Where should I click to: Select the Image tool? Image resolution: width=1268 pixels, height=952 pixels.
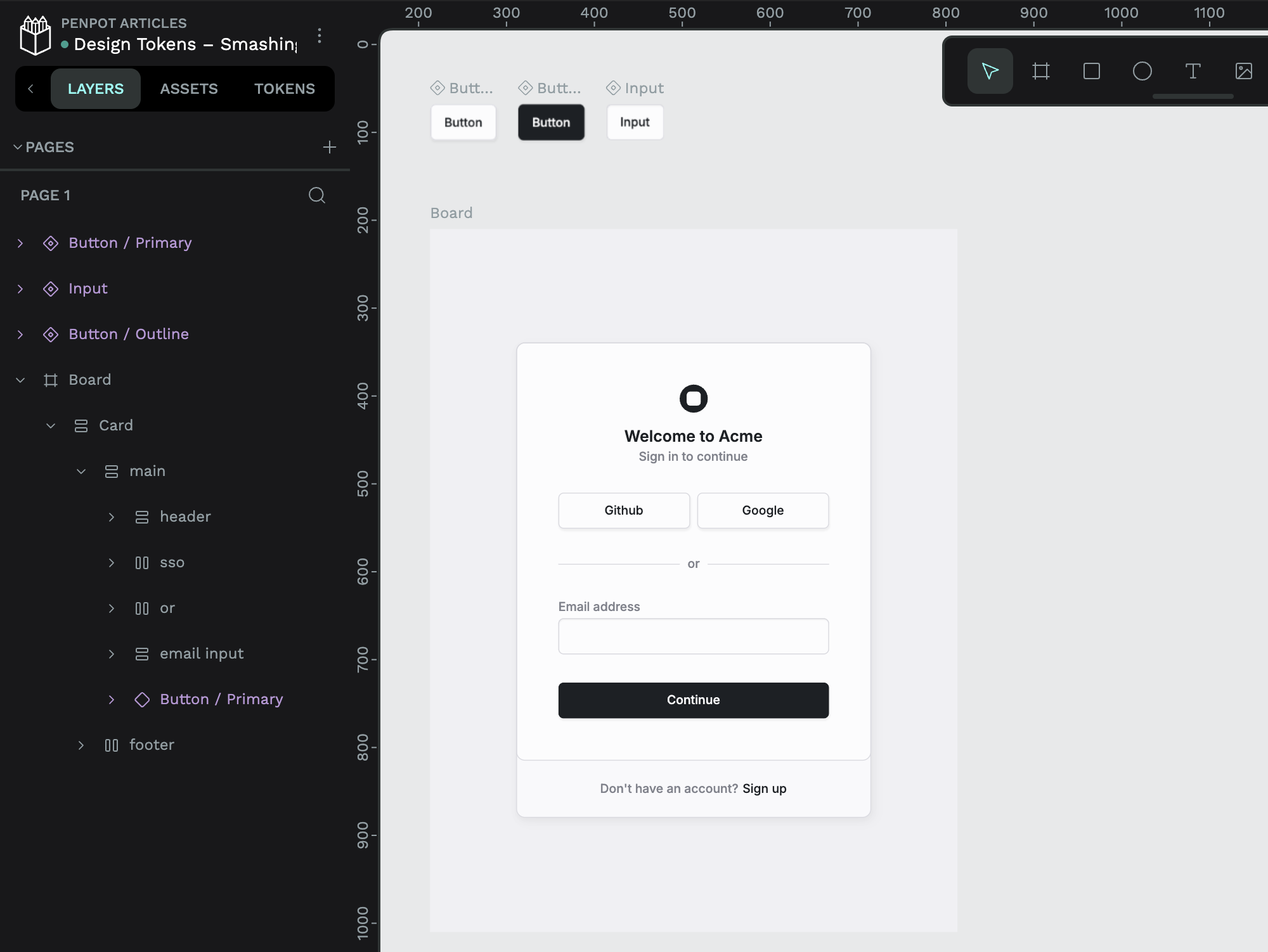coord(1243,71)
